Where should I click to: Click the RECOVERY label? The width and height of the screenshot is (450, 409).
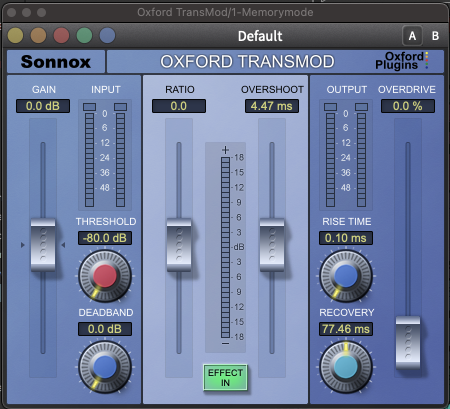click(347, 312)
